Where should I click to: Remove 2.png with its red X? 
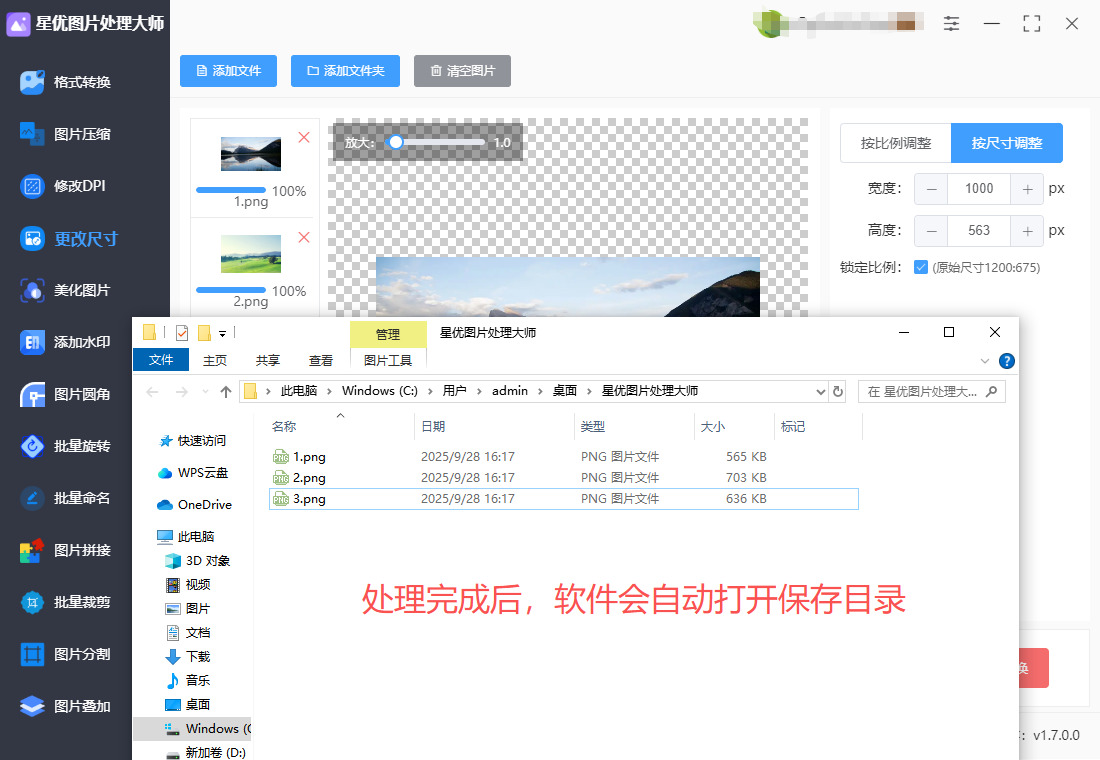[x=304, y=237]
